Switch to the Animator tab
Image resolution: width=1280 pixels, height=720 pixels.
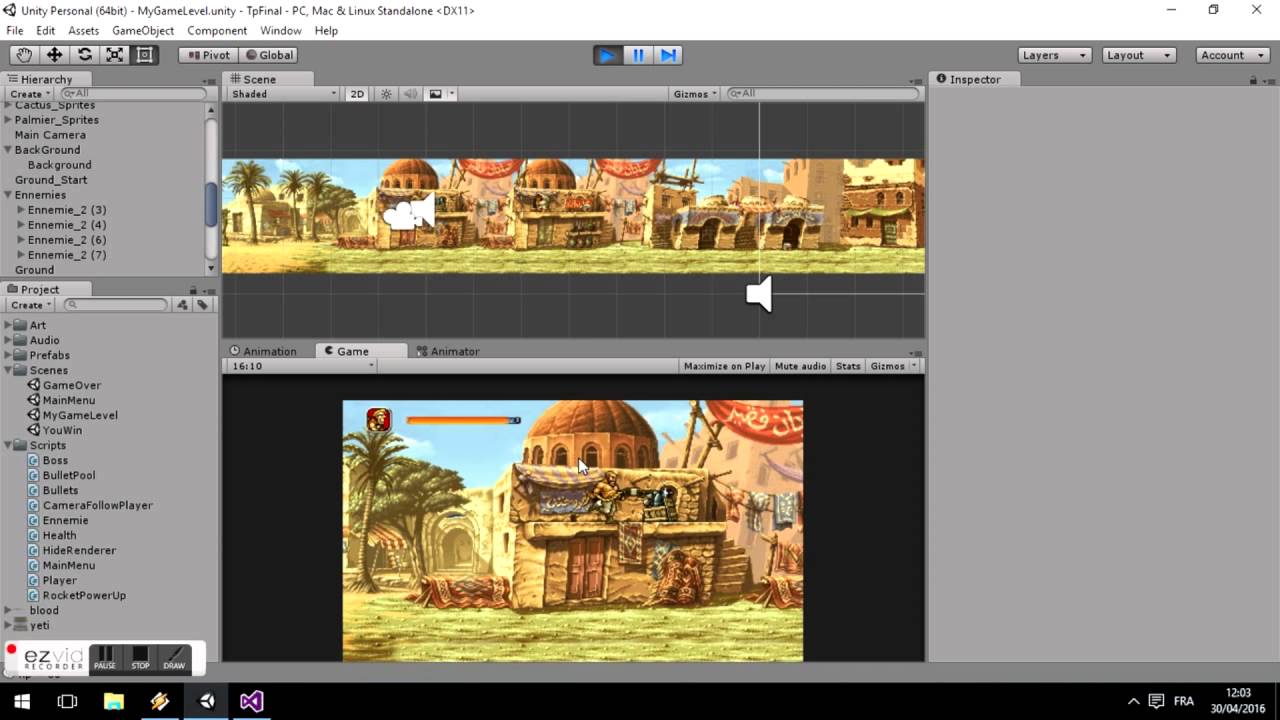pos(448,351)
